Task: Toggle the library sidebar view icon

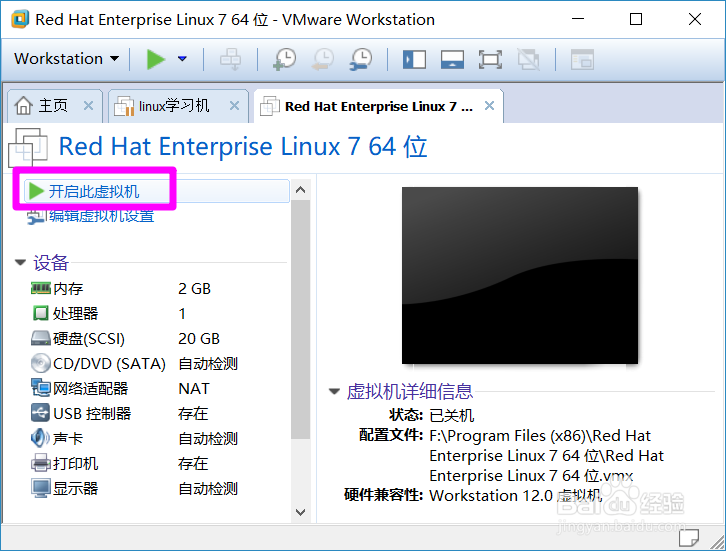Action: [x=414, y=60]
